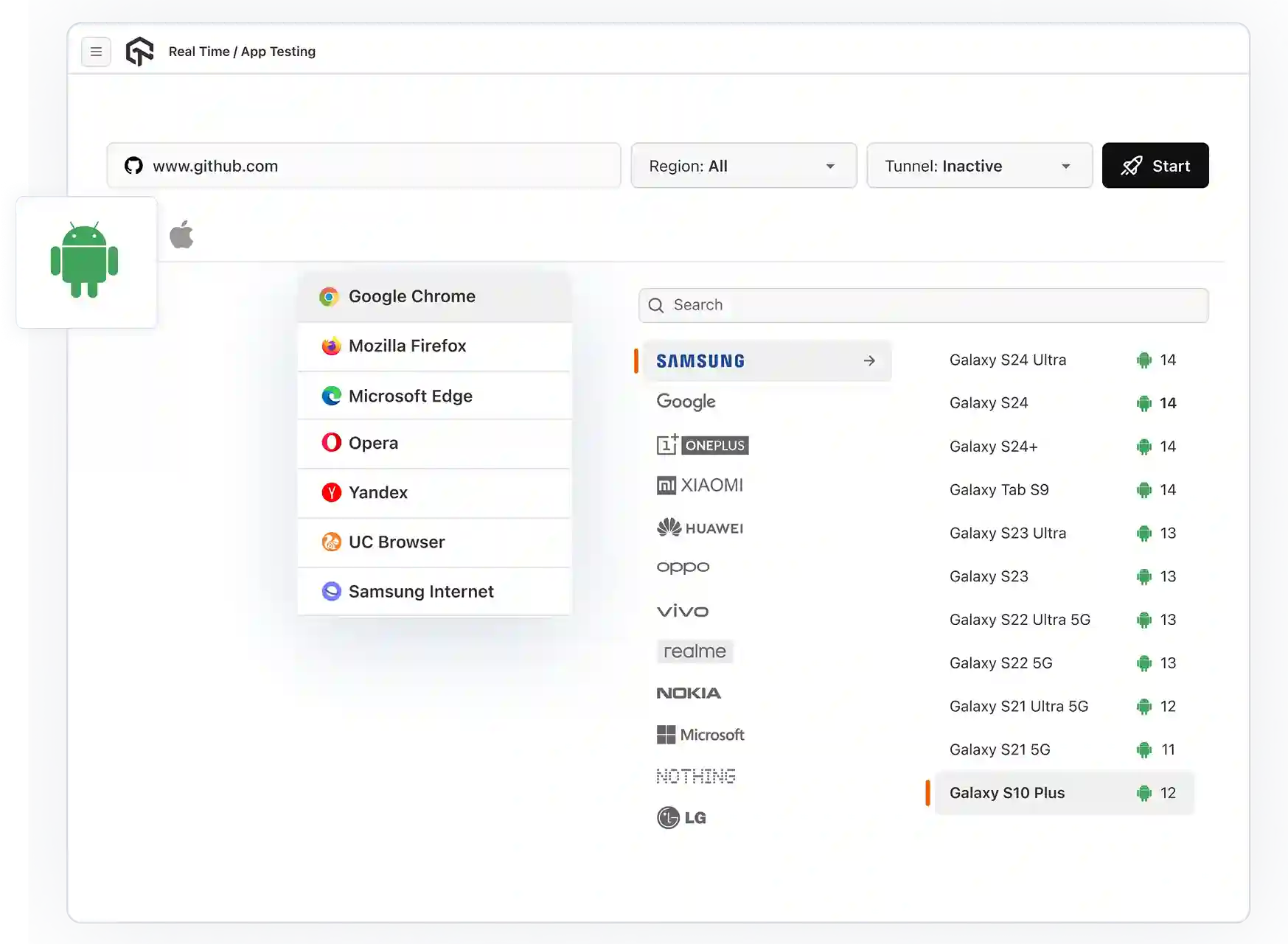The height and width of the screenshot is (944, 1288).
Task: Select the XIAOMI brand tab
Action: [x=699, y=485]
